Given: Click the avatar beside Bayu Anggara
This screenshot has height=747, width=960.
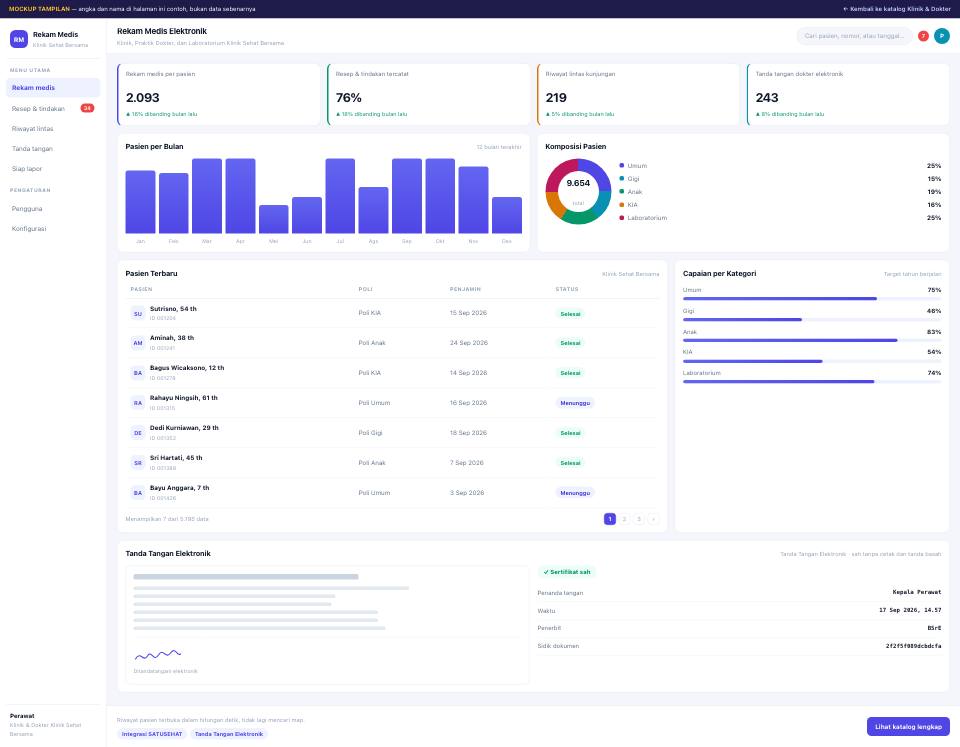Looking at the screenshot, I should 138,493.
